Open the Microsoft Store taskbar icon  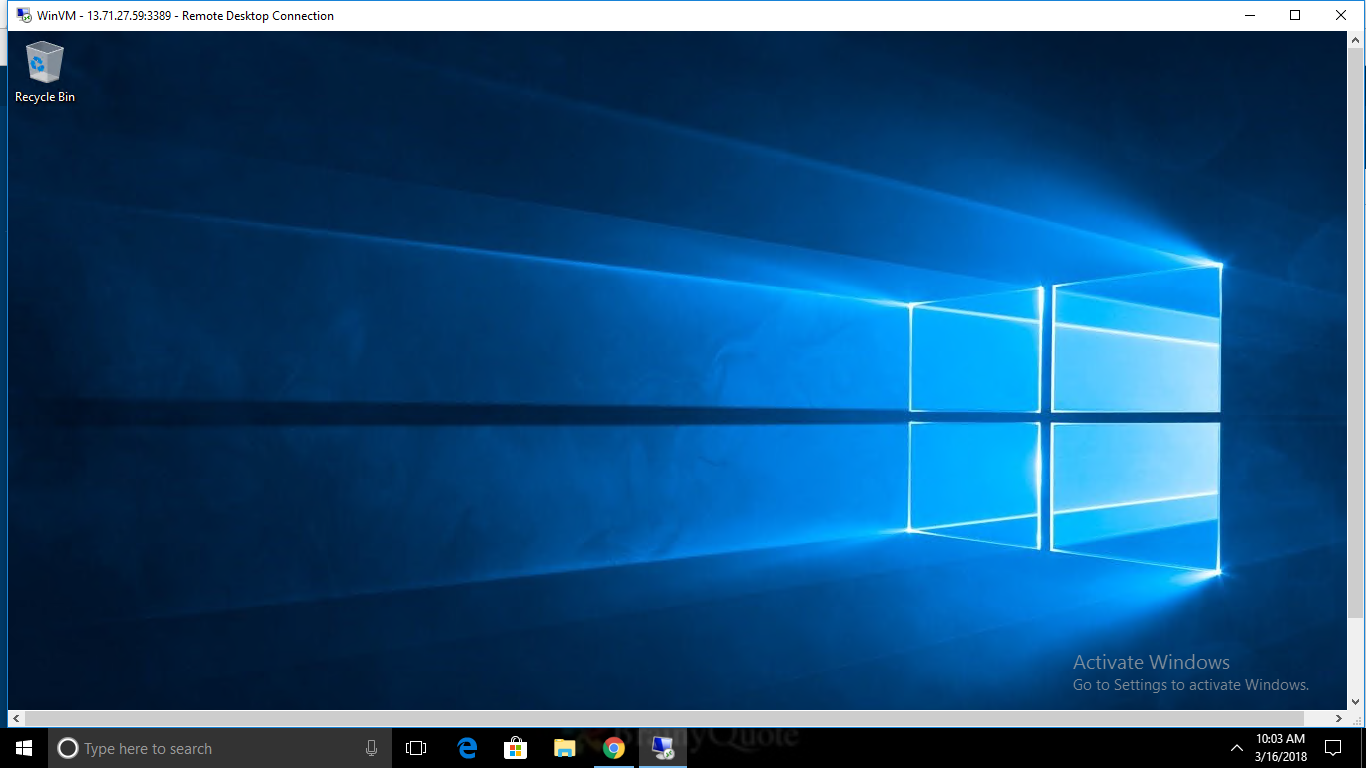tap(516, 748)
